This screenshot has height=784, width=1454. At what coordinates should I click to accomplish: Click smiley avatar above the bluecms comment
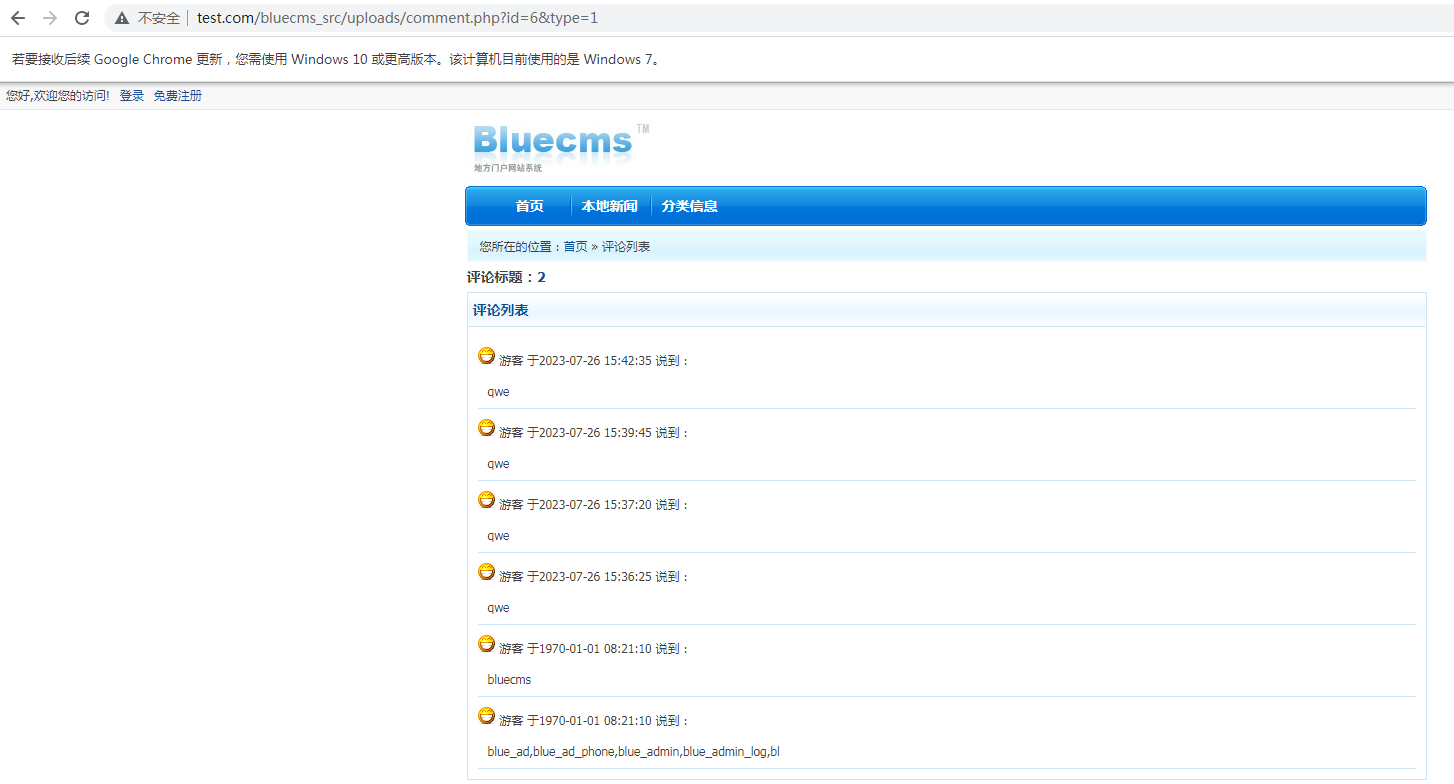[x=486, y=643]
